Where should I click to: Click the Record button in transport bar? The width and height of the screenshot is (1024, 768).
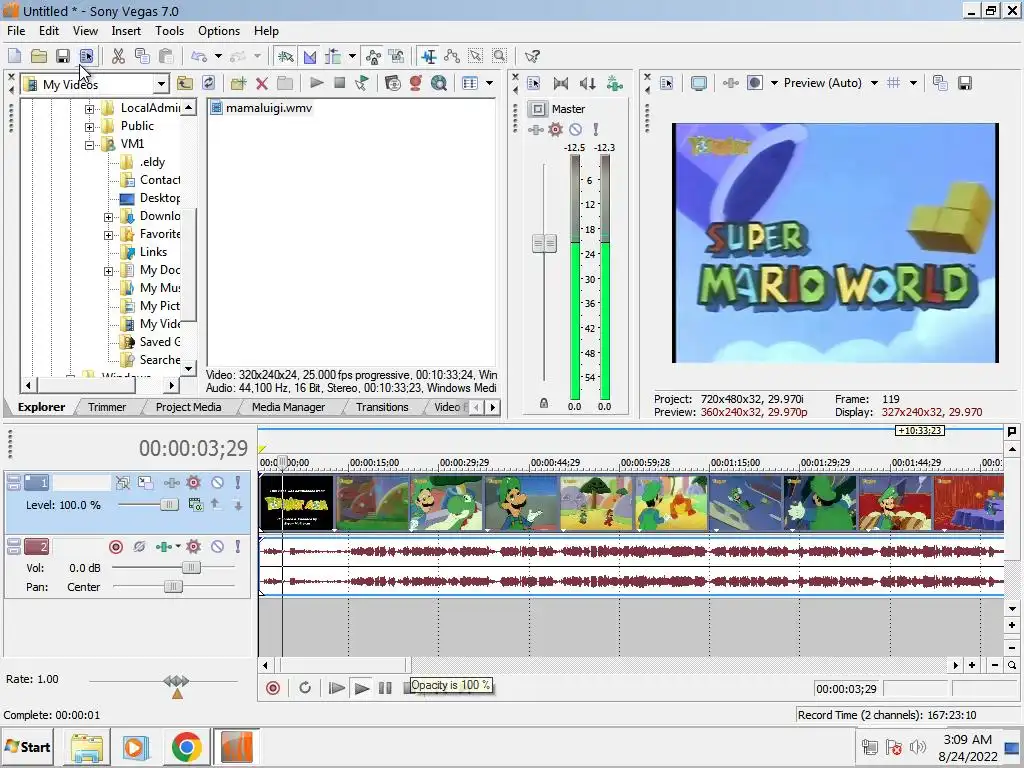(x=273, y=688)
